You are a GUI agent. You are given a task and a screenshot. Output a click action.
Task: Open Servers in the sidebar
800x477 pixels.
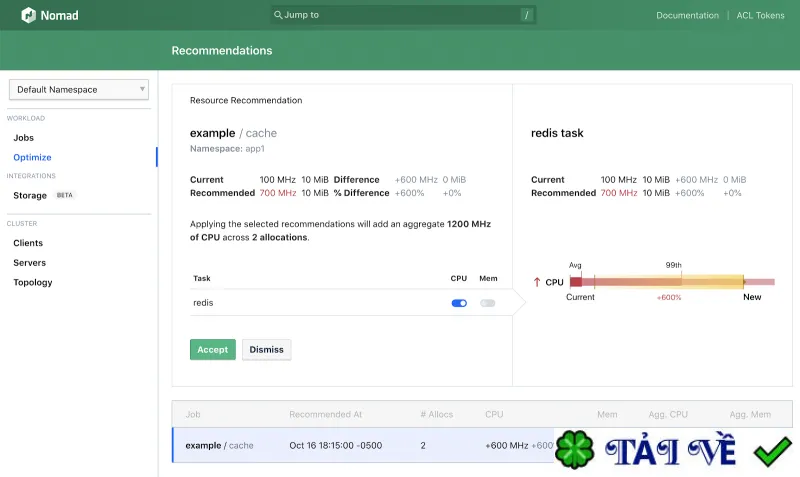coord(30,263)
